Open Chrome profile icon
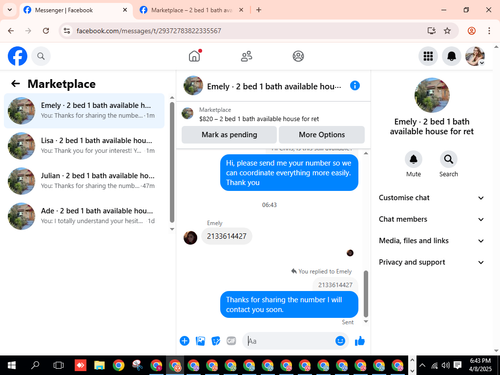The image size is (500, 375). point(471,31)
